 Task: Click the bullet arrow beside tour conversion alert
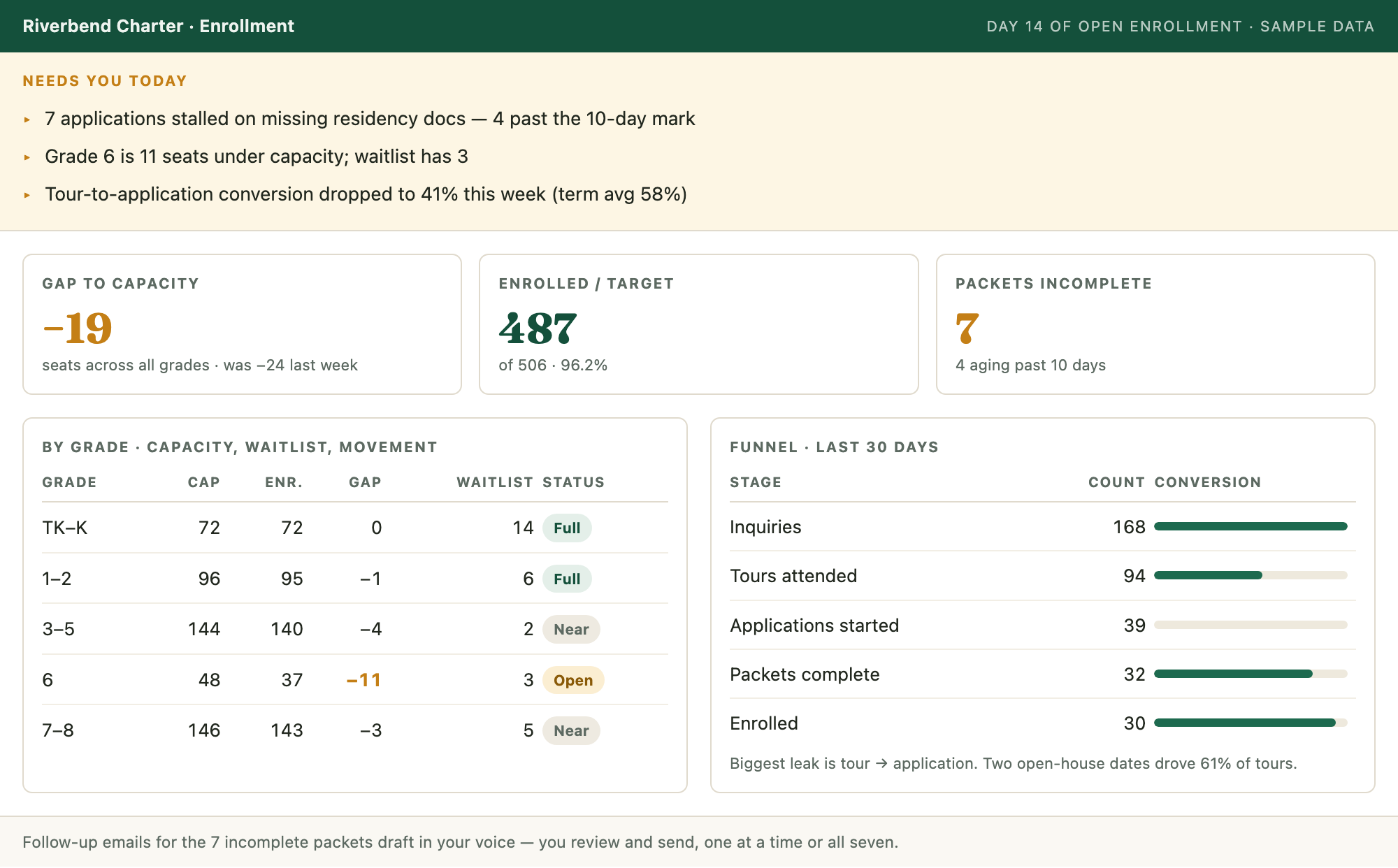27,195
